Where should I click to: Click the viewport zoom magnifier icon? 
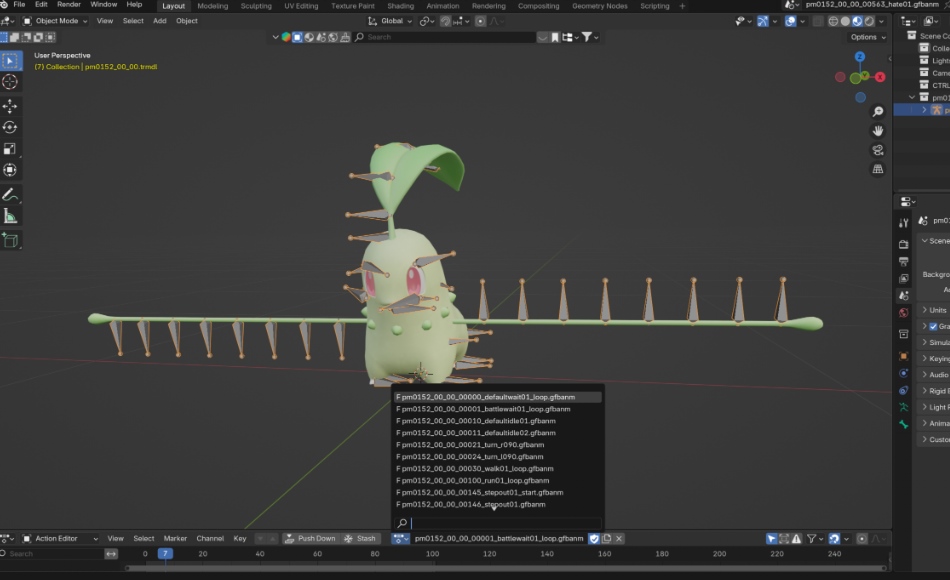coord(877,112)
